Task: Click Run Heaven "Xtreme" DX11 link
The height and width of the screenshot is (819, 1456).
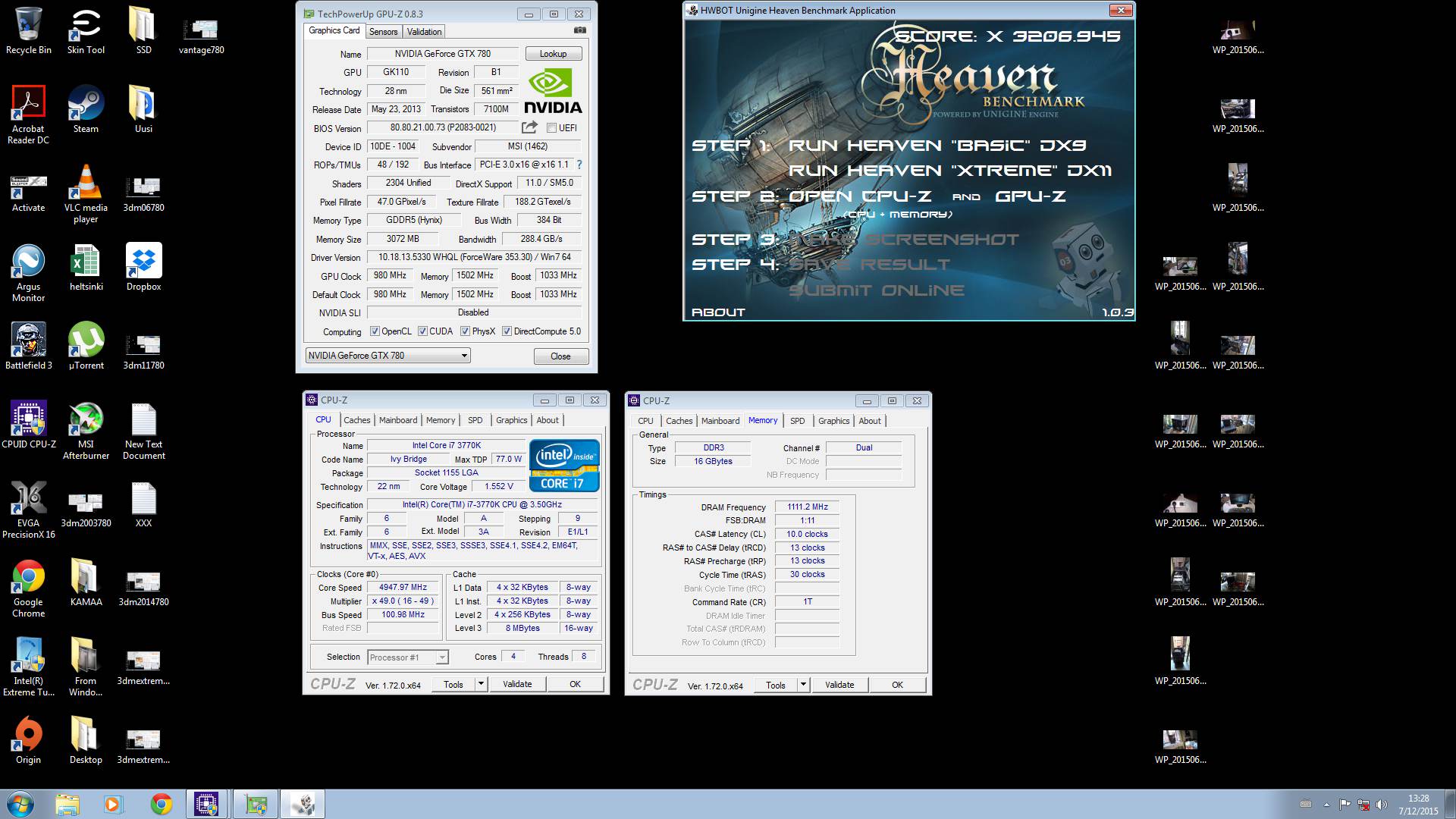Action: pyautogui.click(x=949, y=171)
